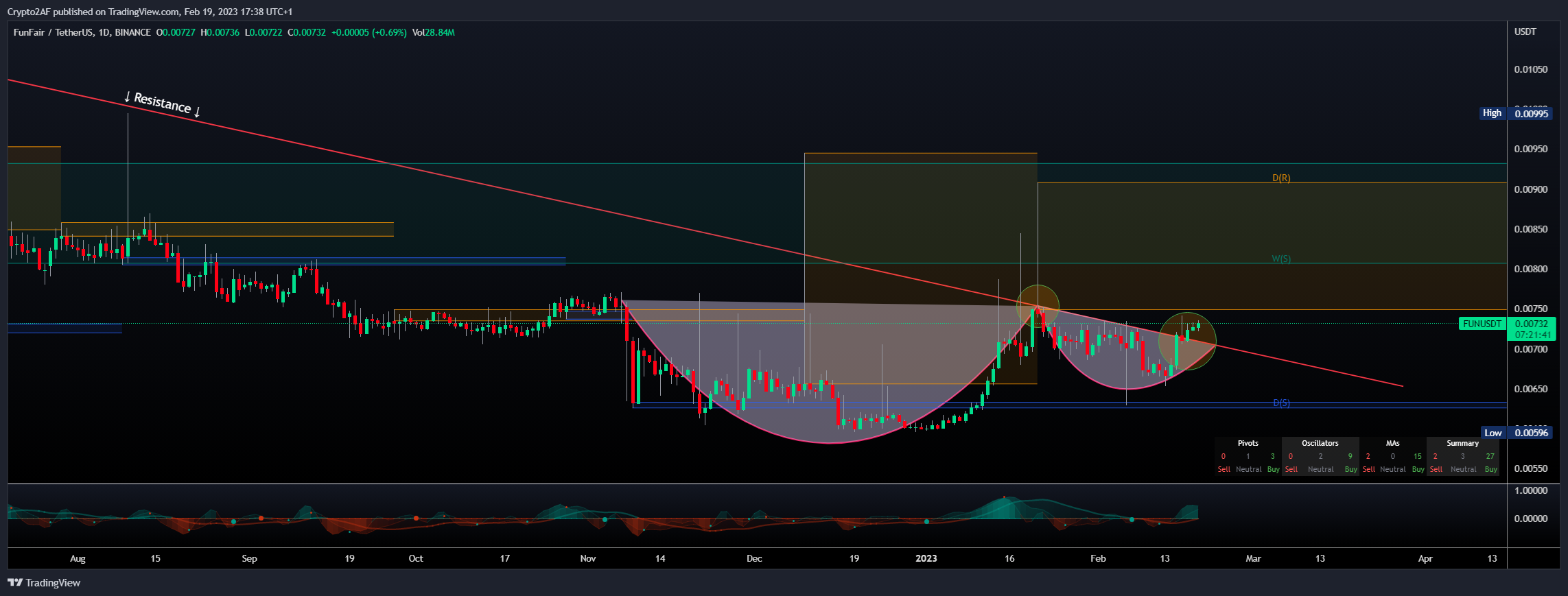Click the countdown timer 07:21:41
Image resolution: width=1568 pixels, height=596 pixels.
tap(1532, 335)
